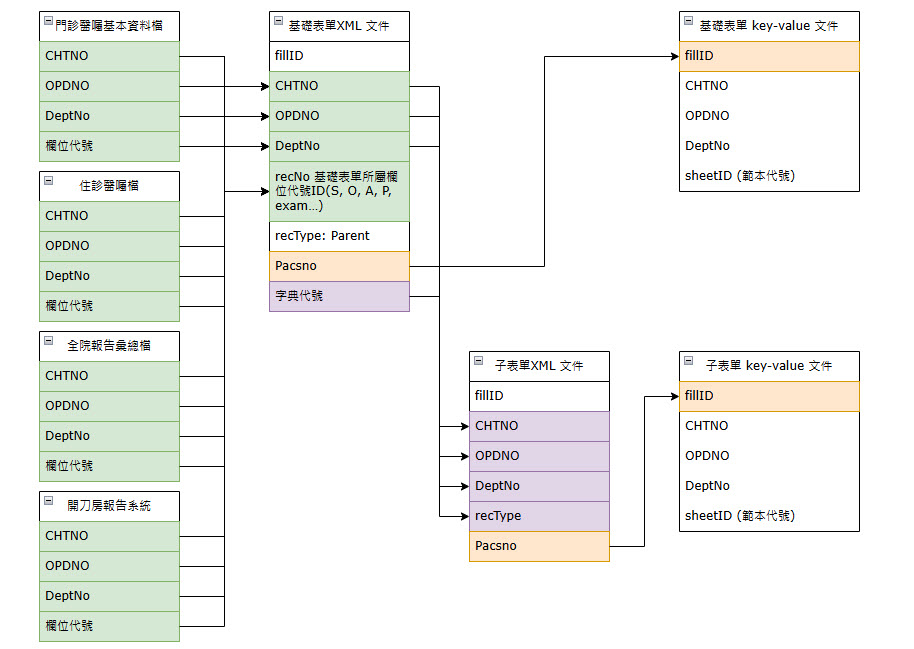Click OPDNO row in 住診醫囑檔 table

click(109, 246)
